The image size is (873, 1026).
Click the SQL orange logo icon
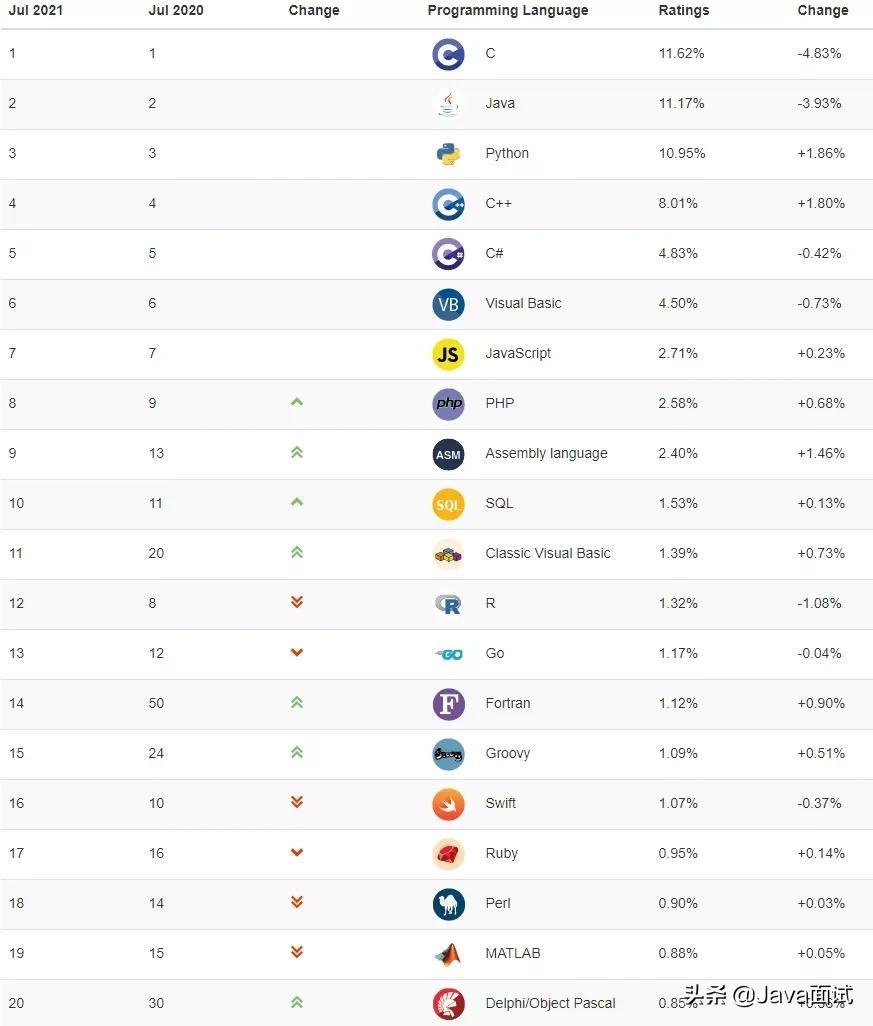point(448,504)
